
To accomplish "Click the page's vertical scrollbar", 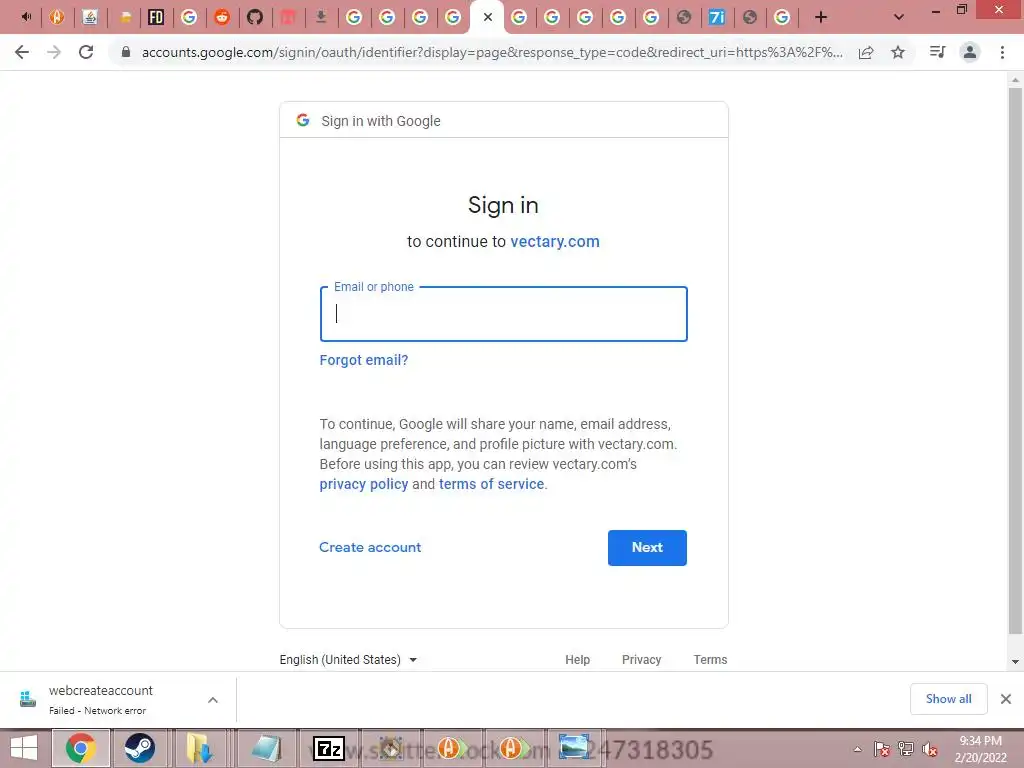I will point(1015,360).
